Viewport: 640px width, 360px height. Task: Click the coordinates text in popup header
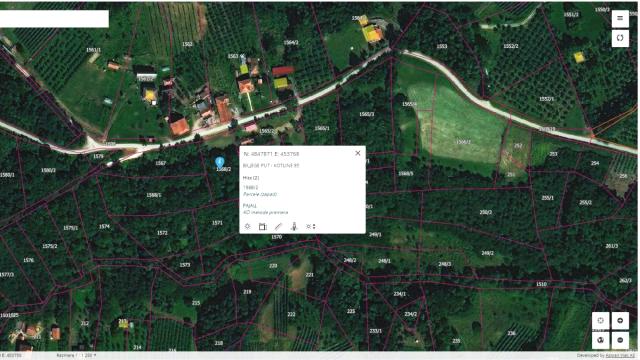click(271, 154)
